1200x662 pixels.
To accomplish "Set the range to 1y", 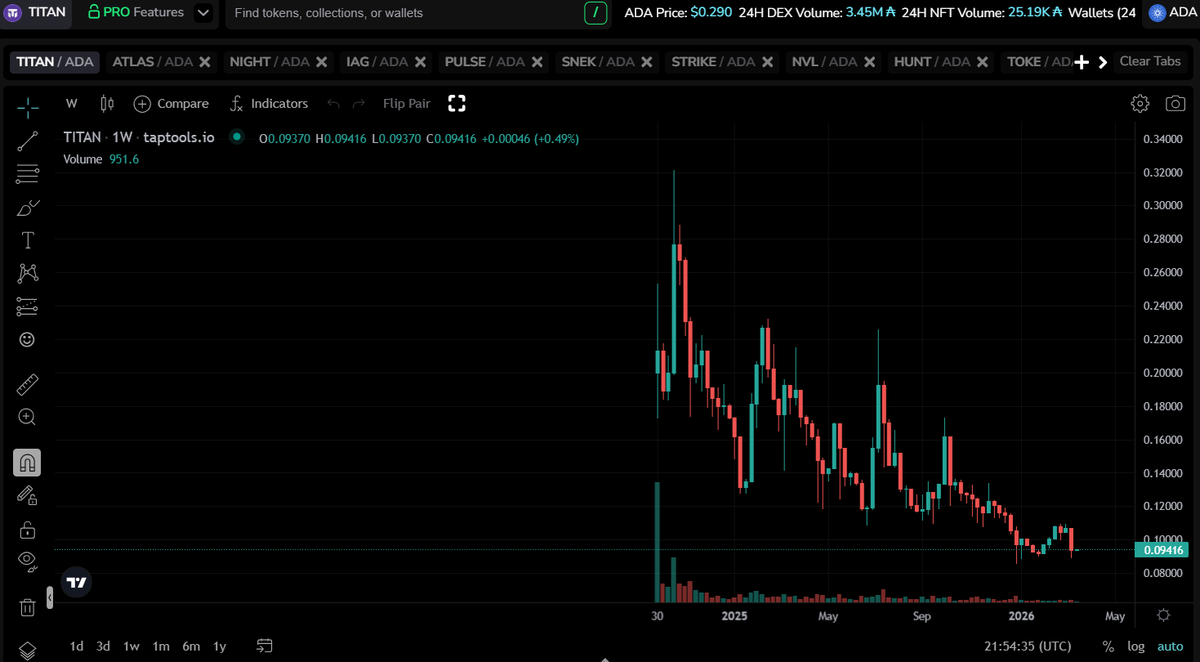I will click(x=220, y=646).
